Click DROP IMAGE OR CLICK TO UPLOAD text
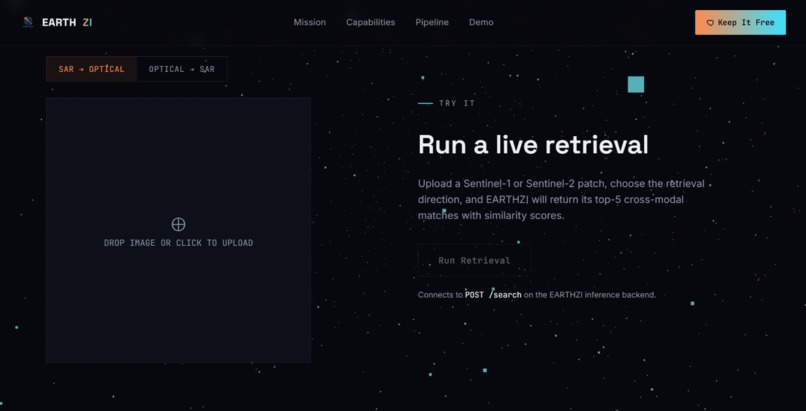The image size is (806, 411). (178, 243)
